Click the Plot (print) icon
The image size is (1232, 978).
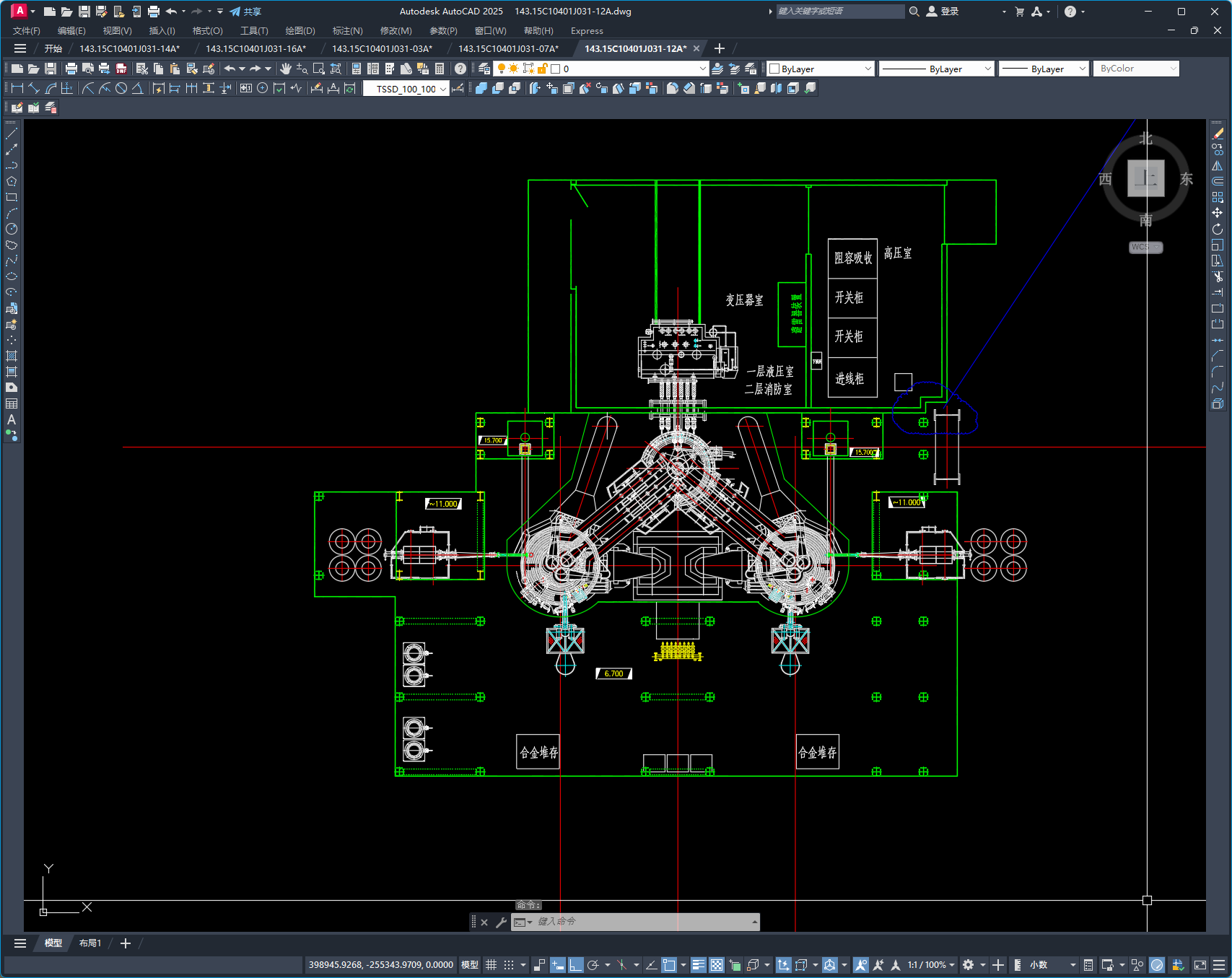pos(71,69)
